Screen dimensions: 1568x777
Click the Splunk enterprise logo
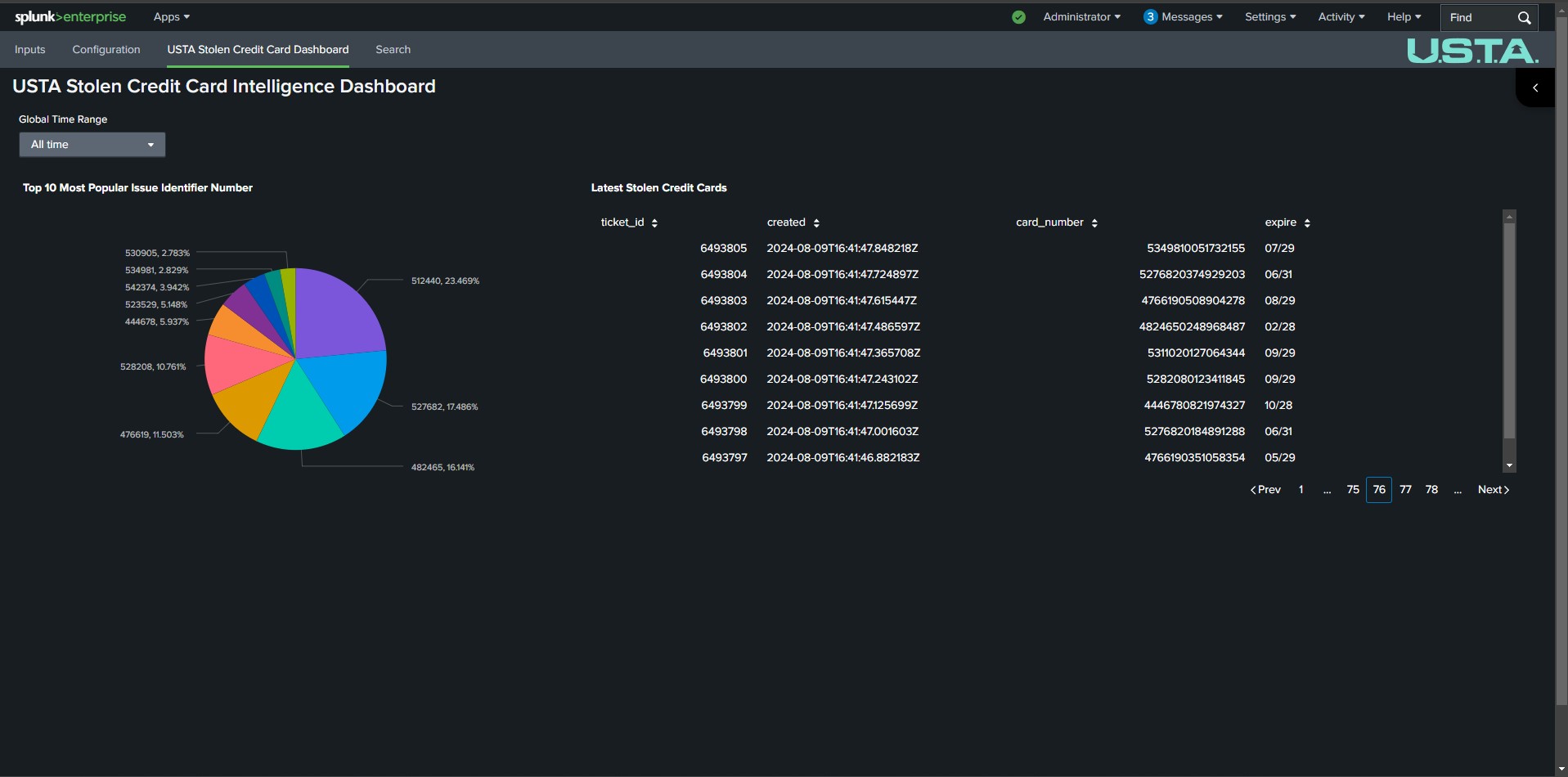click(x=70, y=17)
